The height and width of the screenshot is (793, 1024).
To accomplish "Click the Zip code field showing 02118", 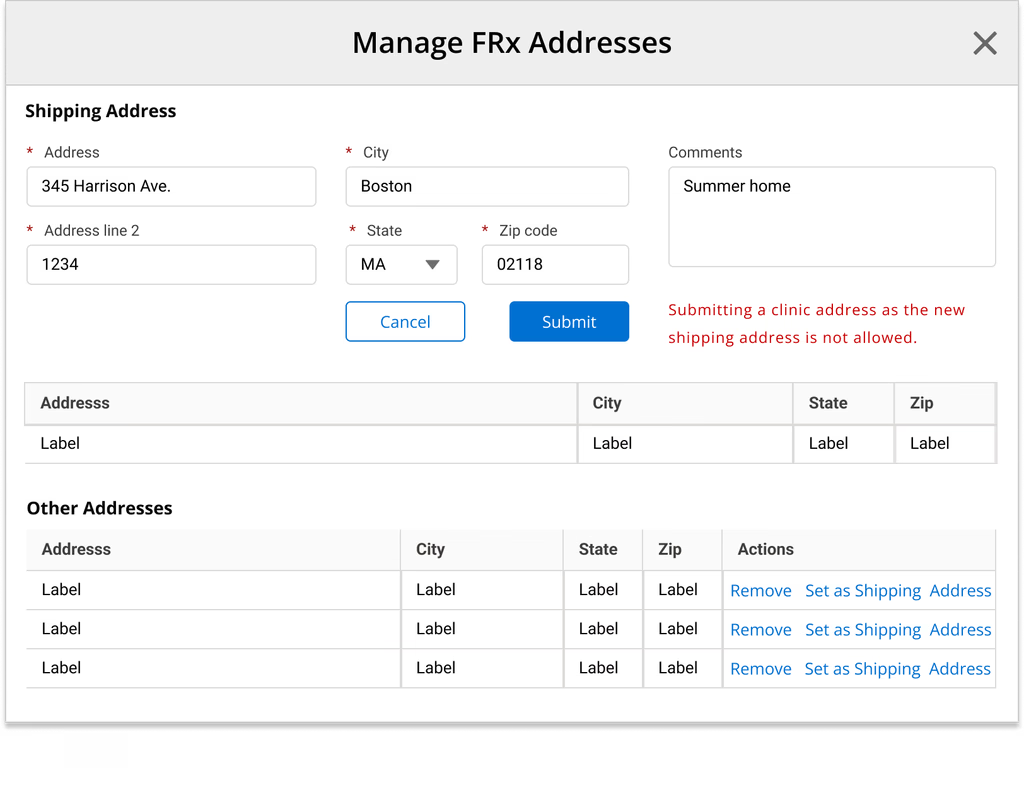I will click(x=555, y=264).
